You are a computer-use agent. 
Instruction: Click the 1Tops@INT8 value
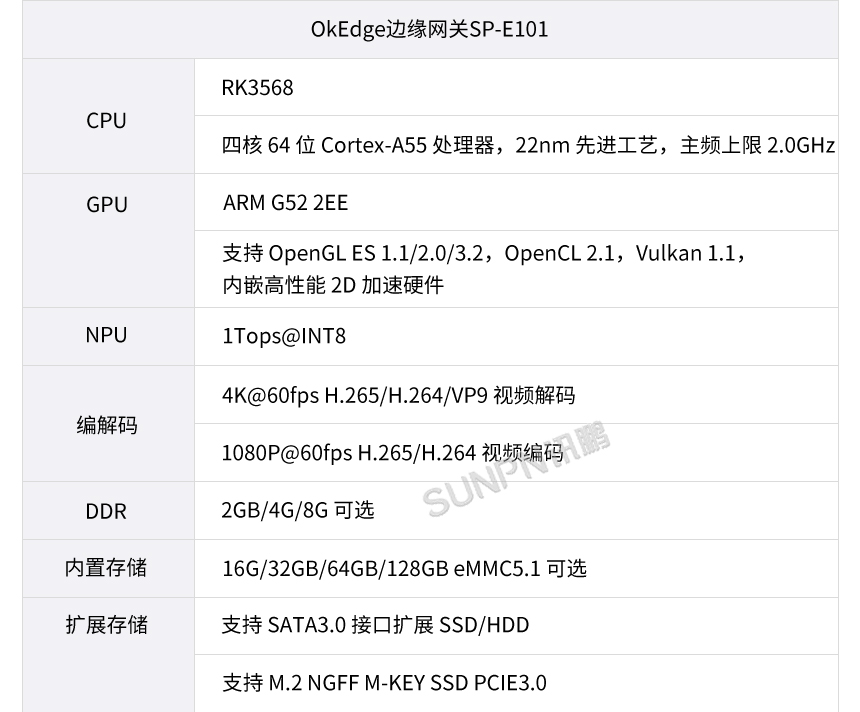coord(284,336)
